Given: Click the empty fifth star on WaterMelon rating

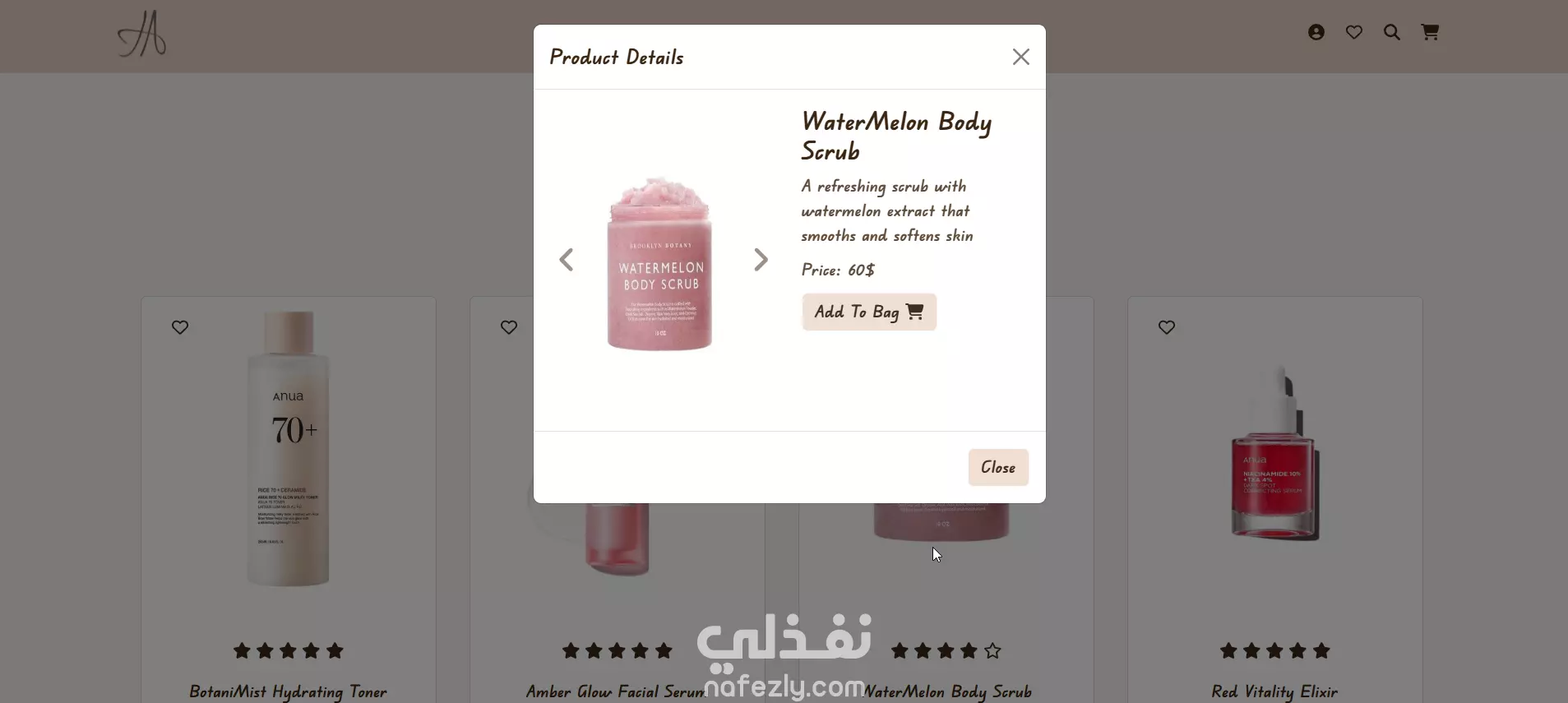Looking at the screenshot, I should (x=992, y=651).
